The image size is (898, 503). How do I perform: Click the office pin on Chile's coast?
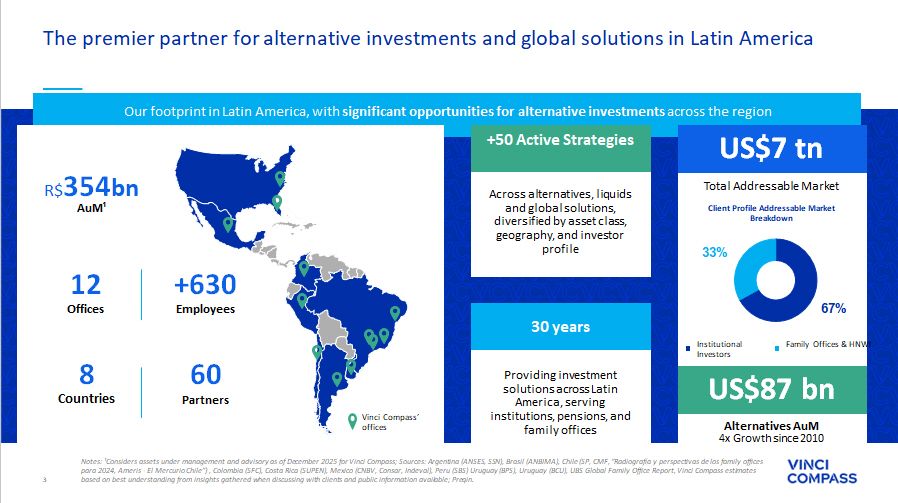[x=317, y=352]
